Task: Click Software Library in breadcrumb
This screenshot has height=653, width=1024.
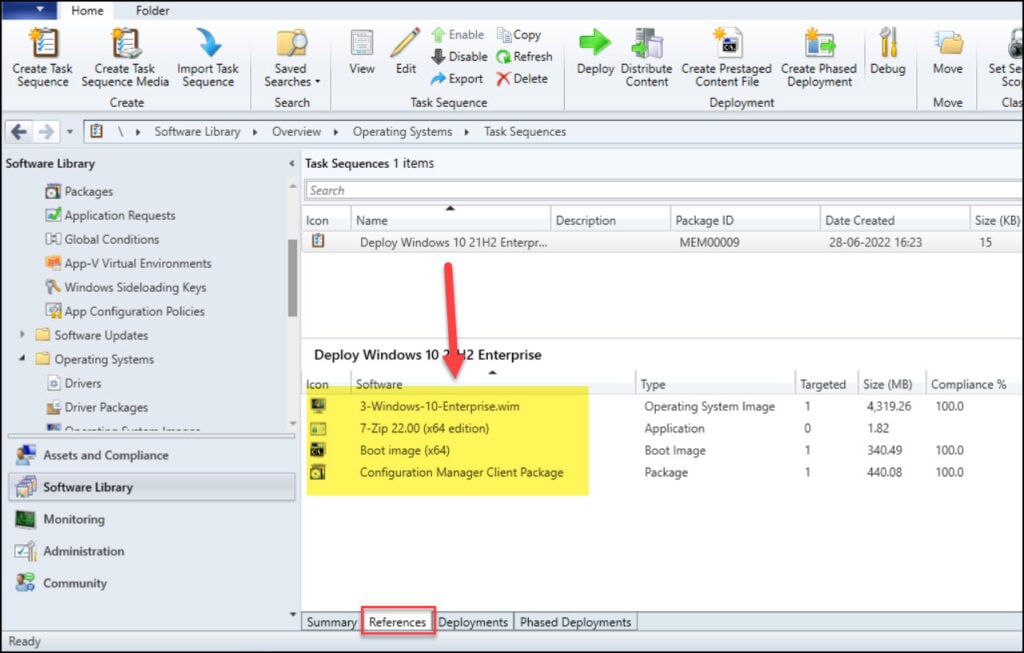Action: click(x=197, y=132)
